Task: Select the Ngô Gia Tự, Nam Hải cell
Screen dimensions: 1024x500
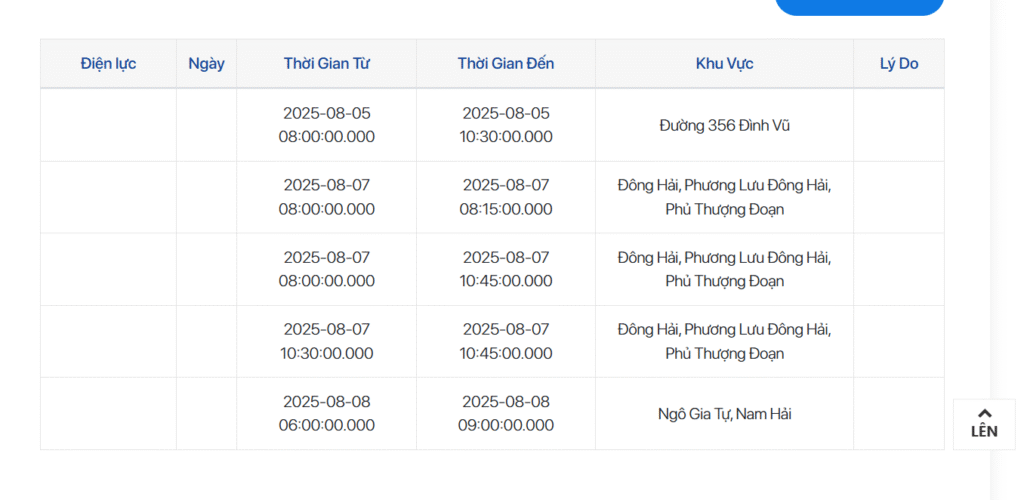Action: [724, 414]
